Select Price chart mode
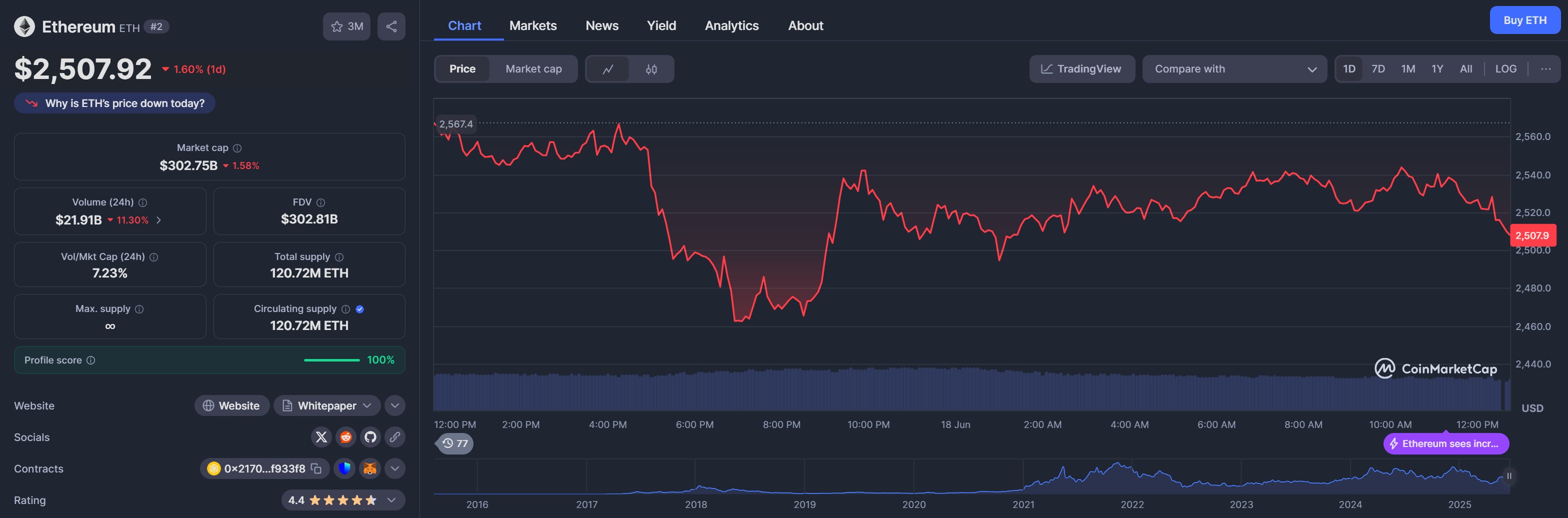 pos(462,69)
